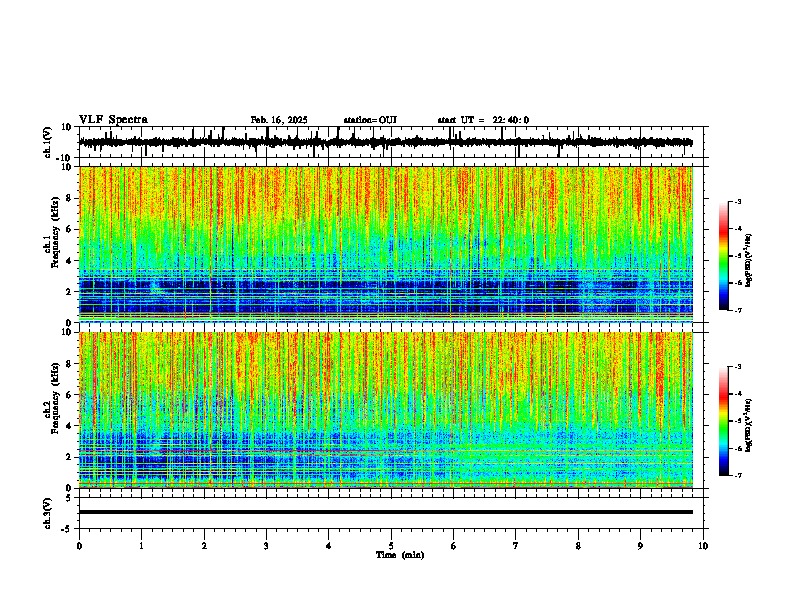Screen dimensions: 792x612
Task: Click time axis tick label '8'
Action: (x=578, y=546)
